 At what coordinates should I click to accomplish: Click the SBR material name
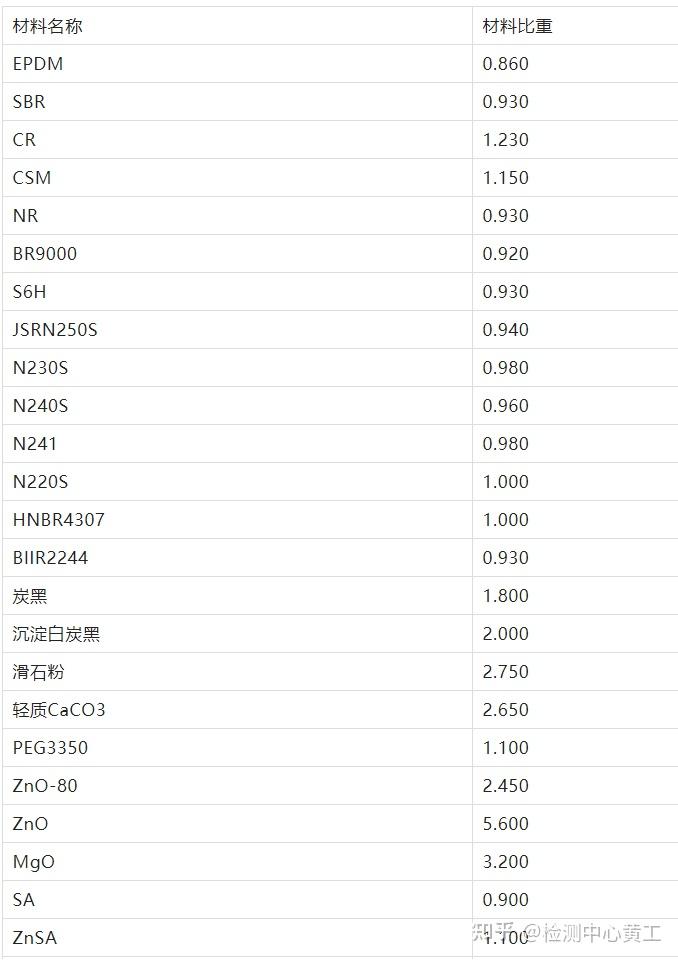click(29, 102)
